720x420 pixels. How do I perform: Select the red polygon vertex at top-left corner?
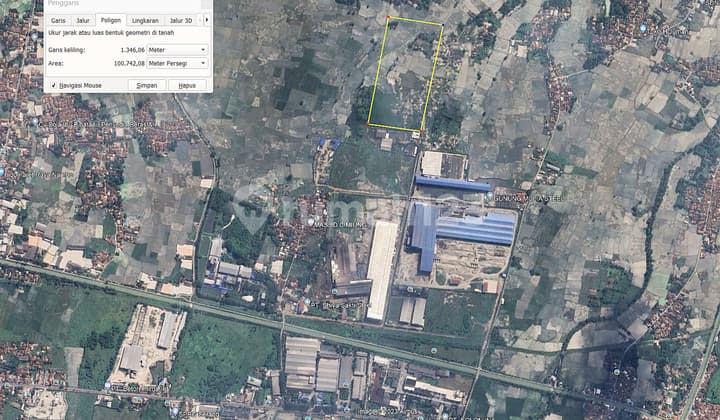388,17
